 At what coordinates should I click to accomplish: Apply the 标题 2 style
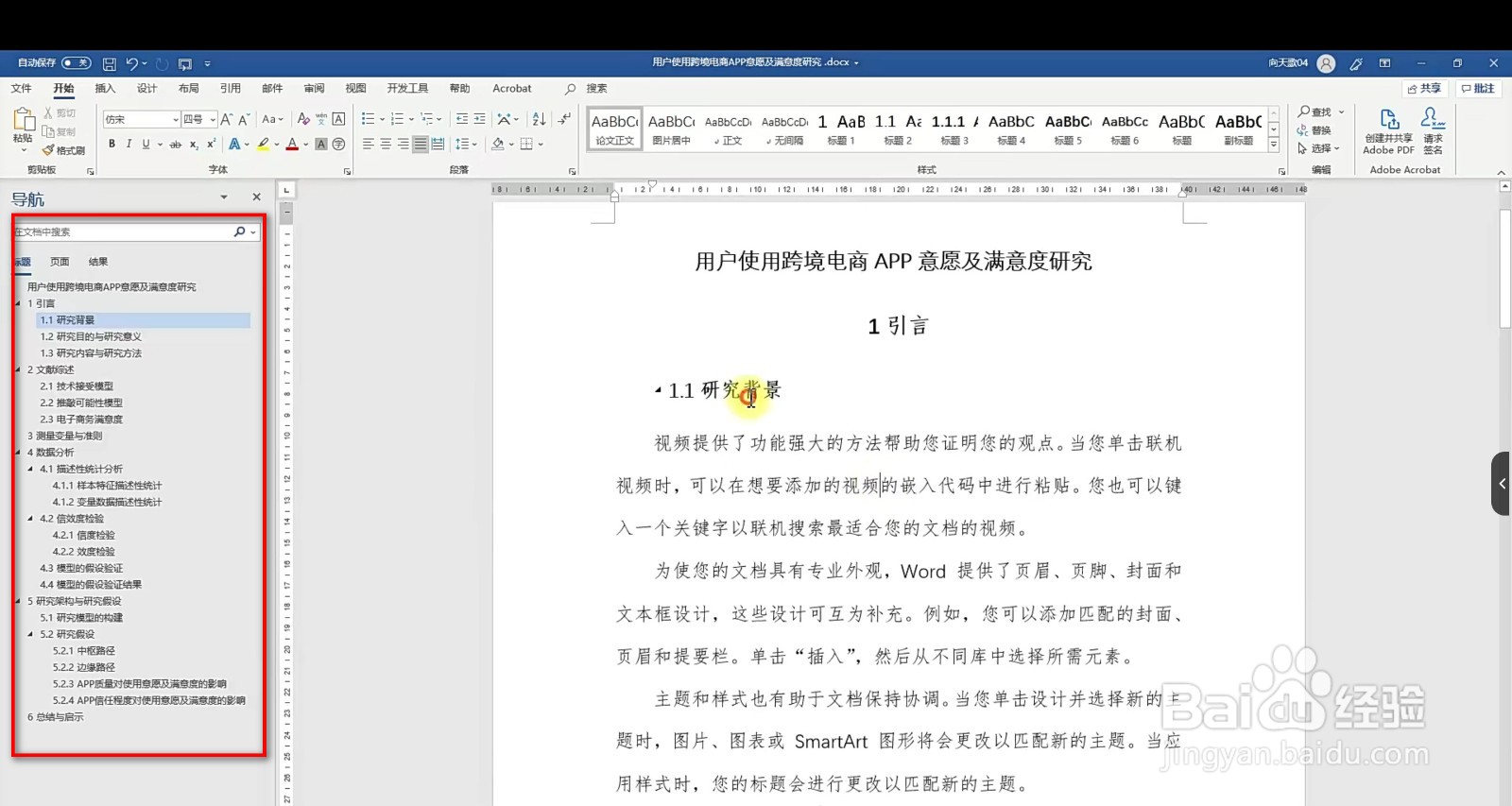(x=898, y=129)
